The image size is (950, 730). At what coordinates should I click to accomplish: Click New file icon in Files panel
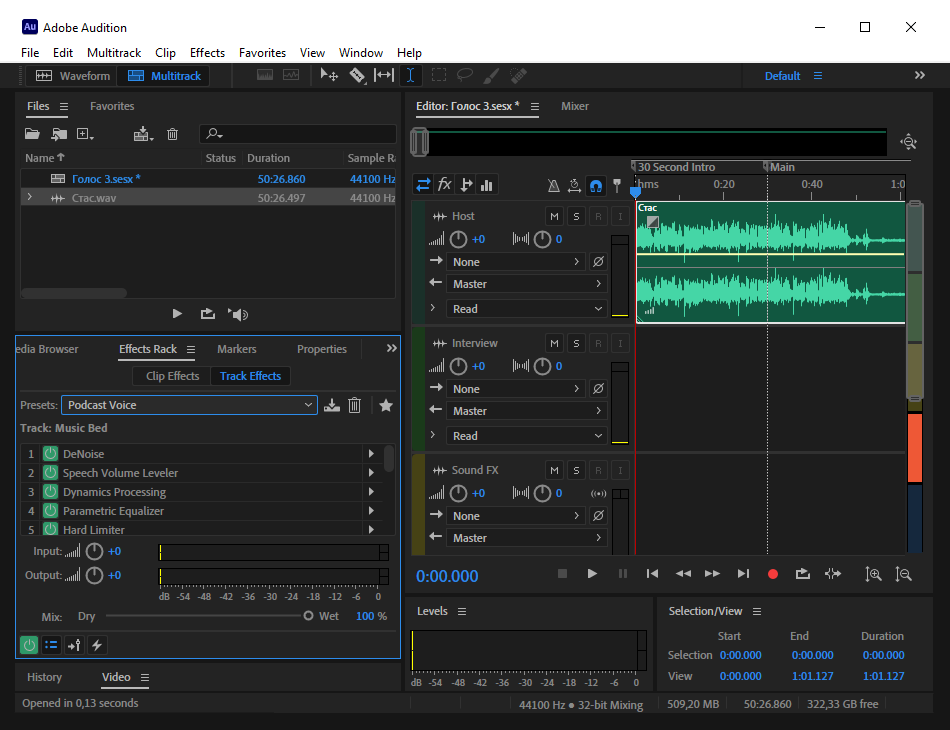85,134
